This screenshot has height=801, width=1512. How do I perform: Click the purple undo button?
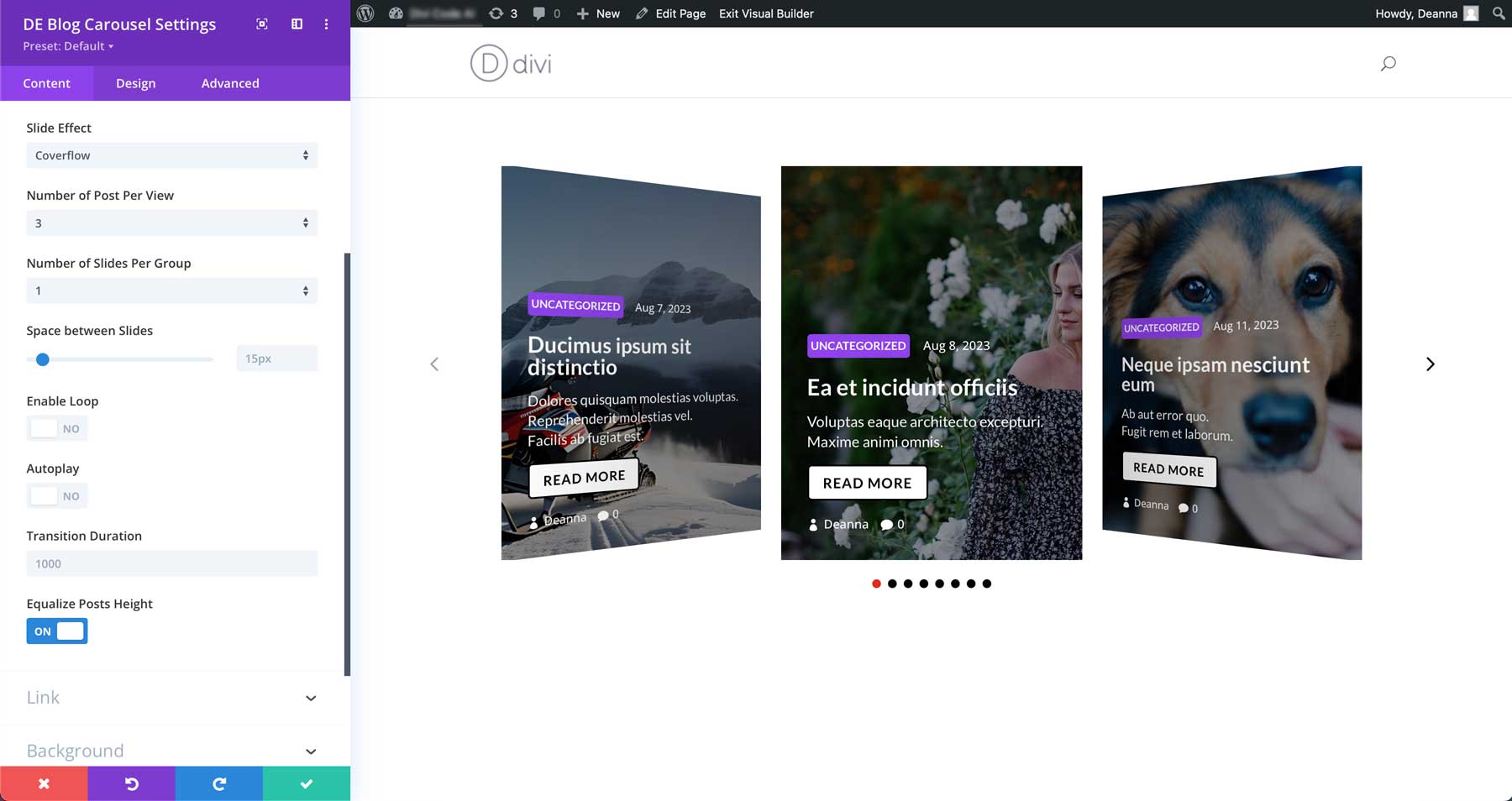(131, 783)
